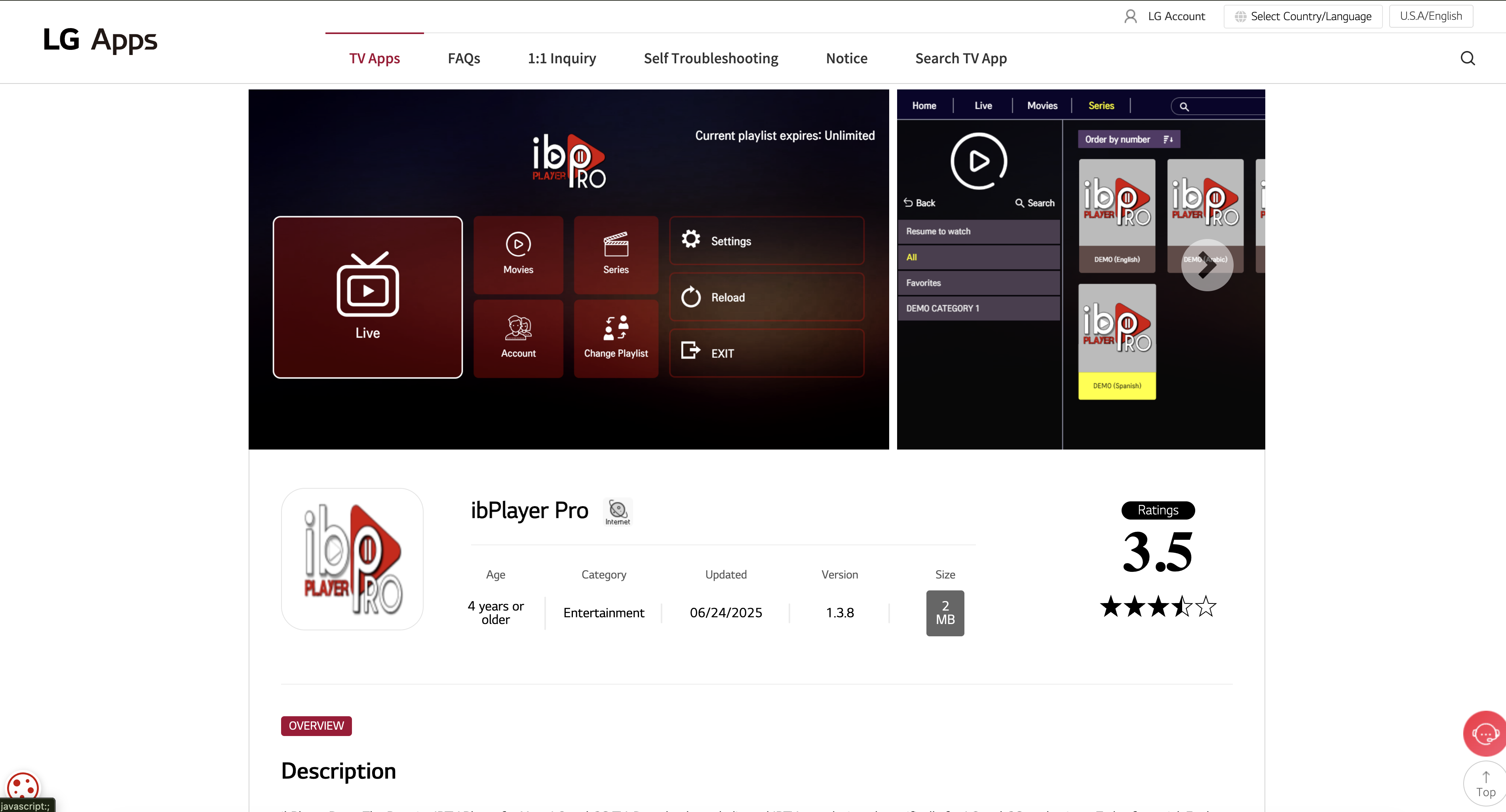Click the magnifier search icon in header
Image resolution: width=1506 pixels, height=812 pixels.
[x=1468, y=59]
